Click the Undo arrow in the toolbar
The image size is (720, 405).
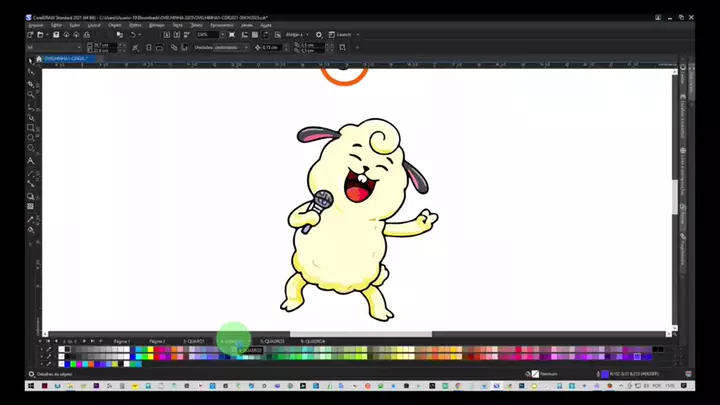tap(134, 35)
